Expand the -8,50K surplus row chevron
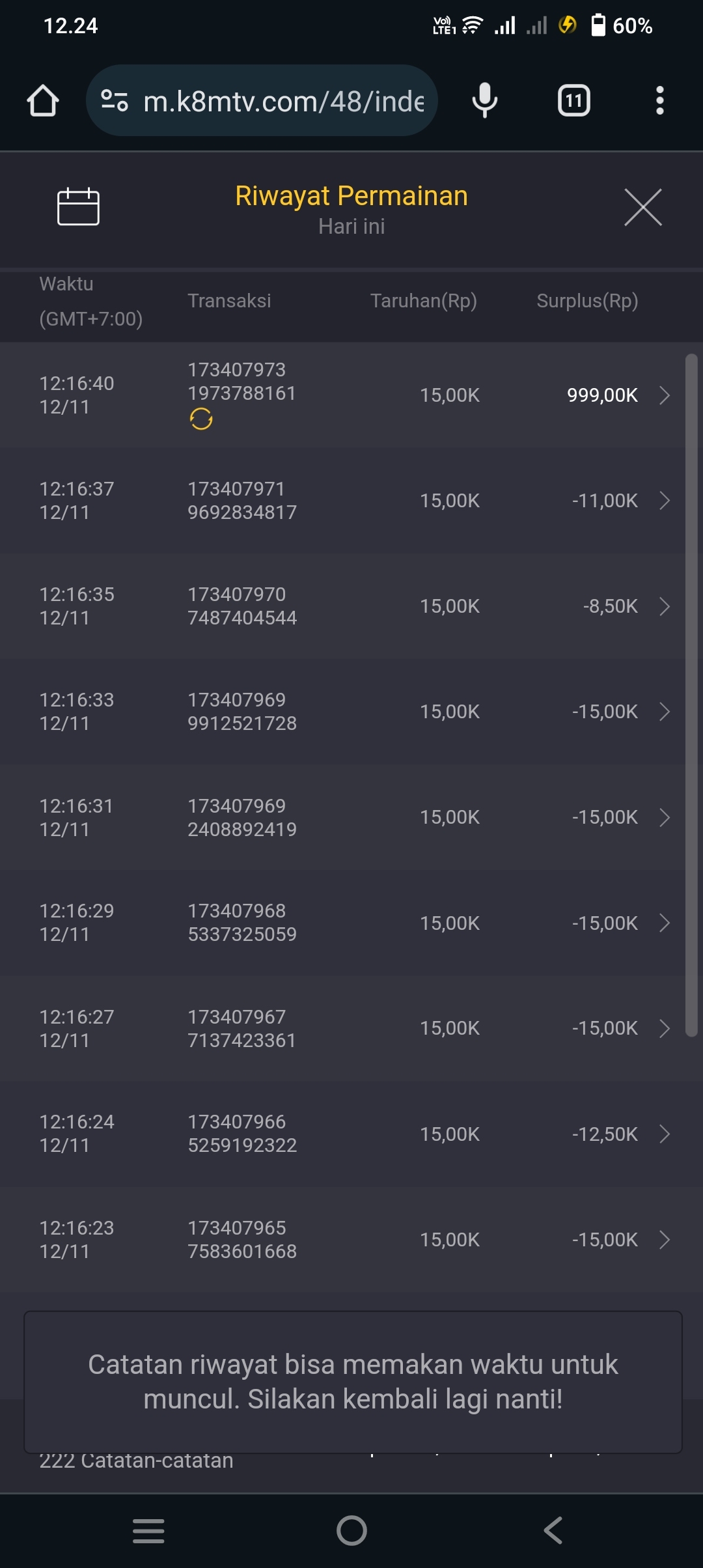The width and height of the screenshot is (703, 1568). click(664, 606)
